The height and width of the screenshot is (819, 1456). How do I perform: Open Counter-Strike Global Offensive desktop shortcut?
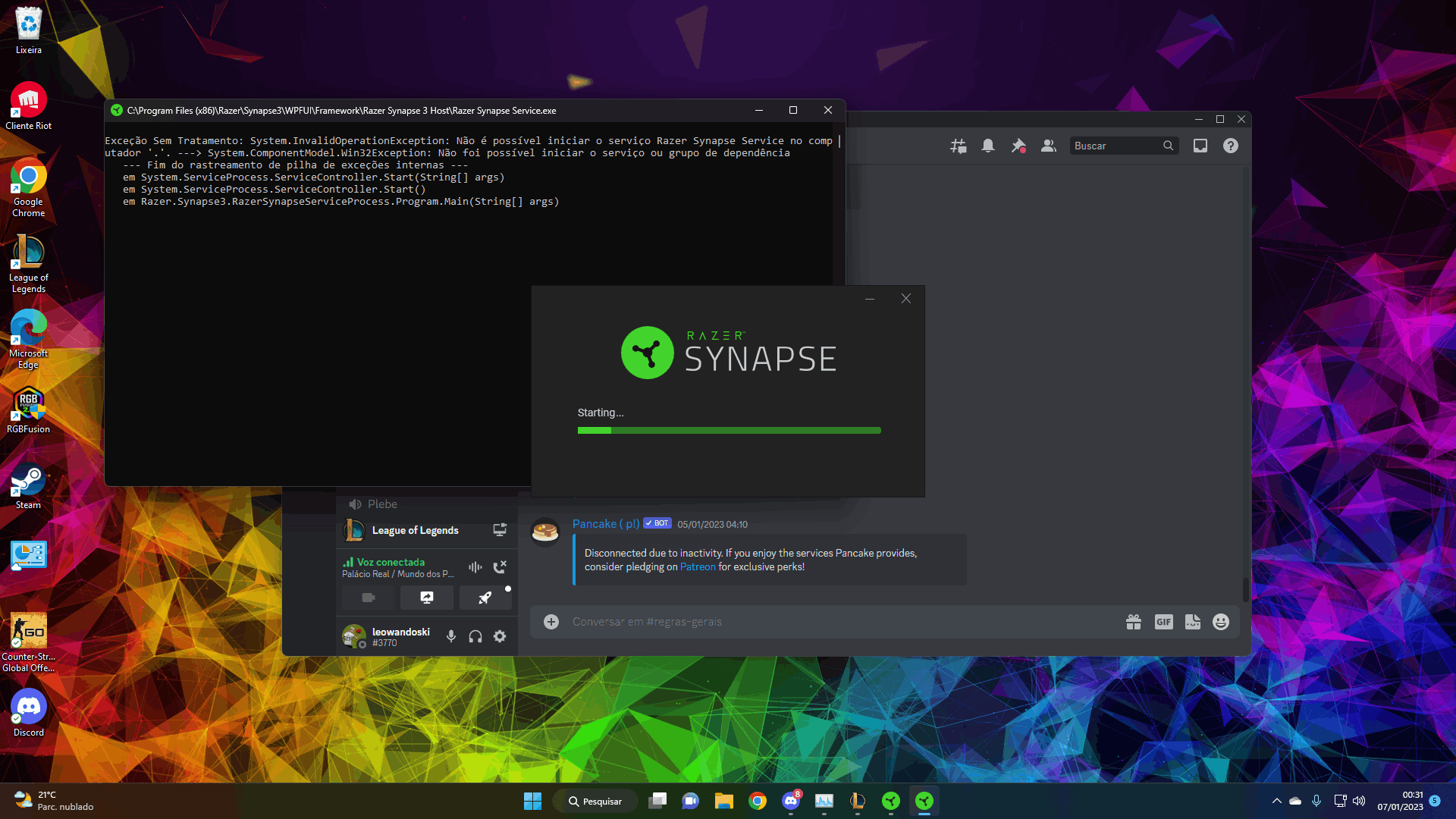29,642
